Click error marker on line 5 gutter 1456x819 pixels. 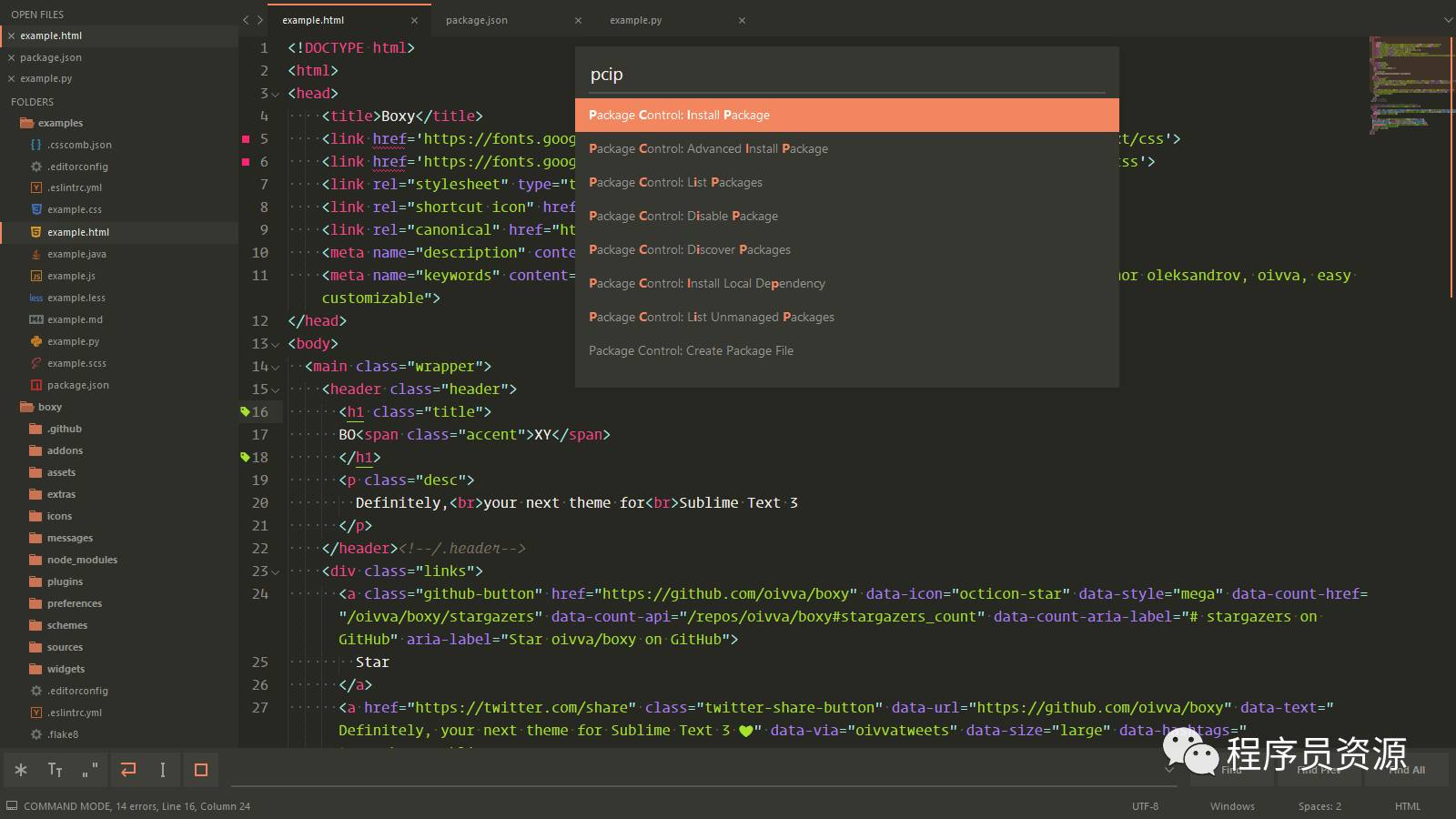coord(246,139)
